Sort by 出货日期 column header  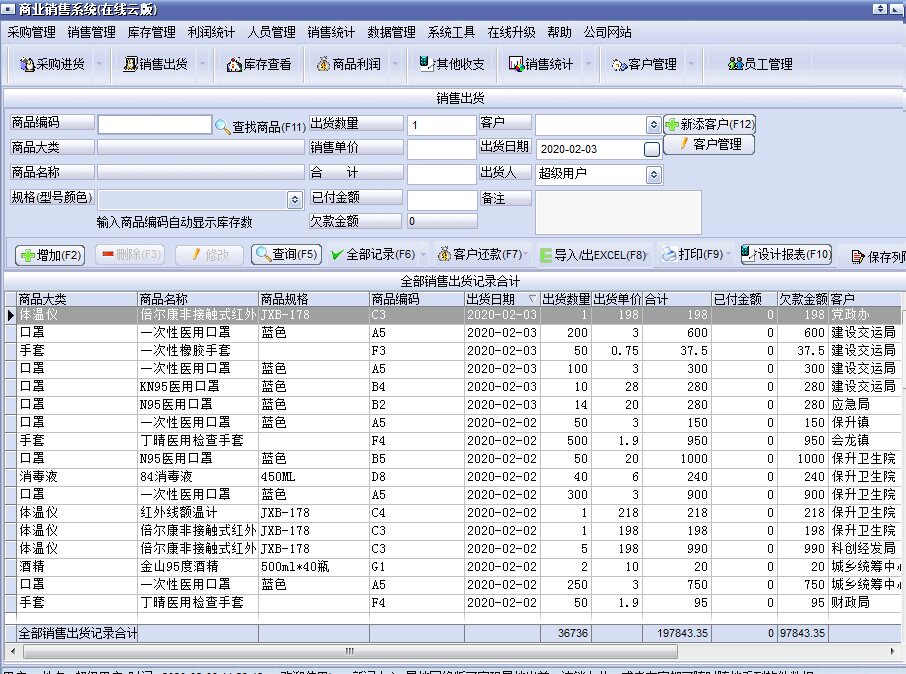tap(500, 299)
